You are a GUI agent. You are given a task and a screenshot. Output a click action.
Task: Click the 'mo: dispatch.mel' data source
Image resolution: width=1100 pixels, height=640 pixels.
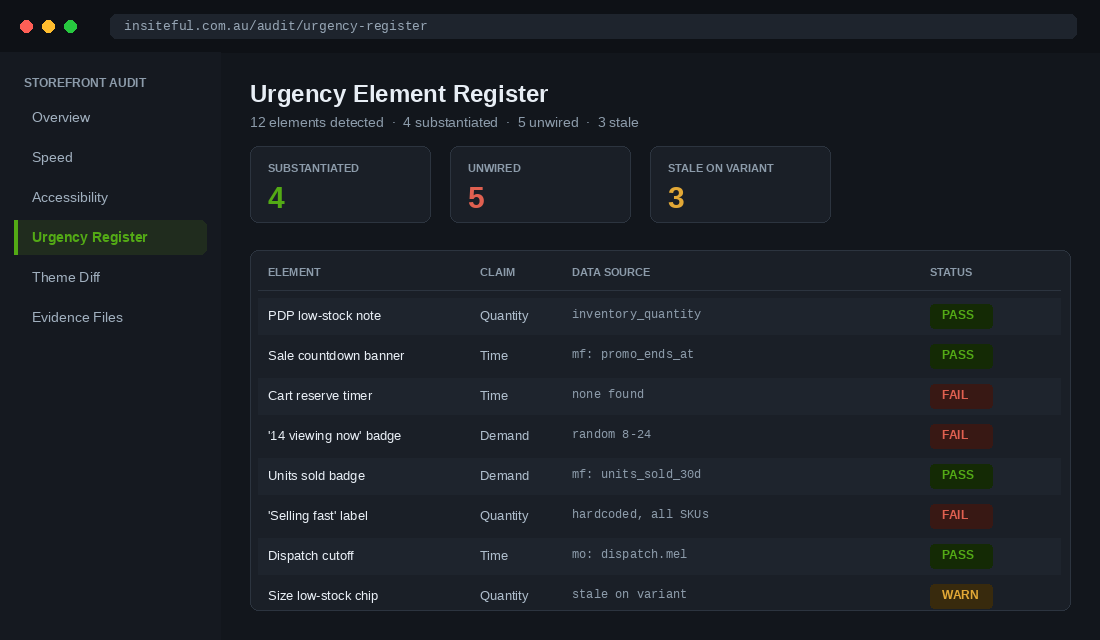pos(629,554)
